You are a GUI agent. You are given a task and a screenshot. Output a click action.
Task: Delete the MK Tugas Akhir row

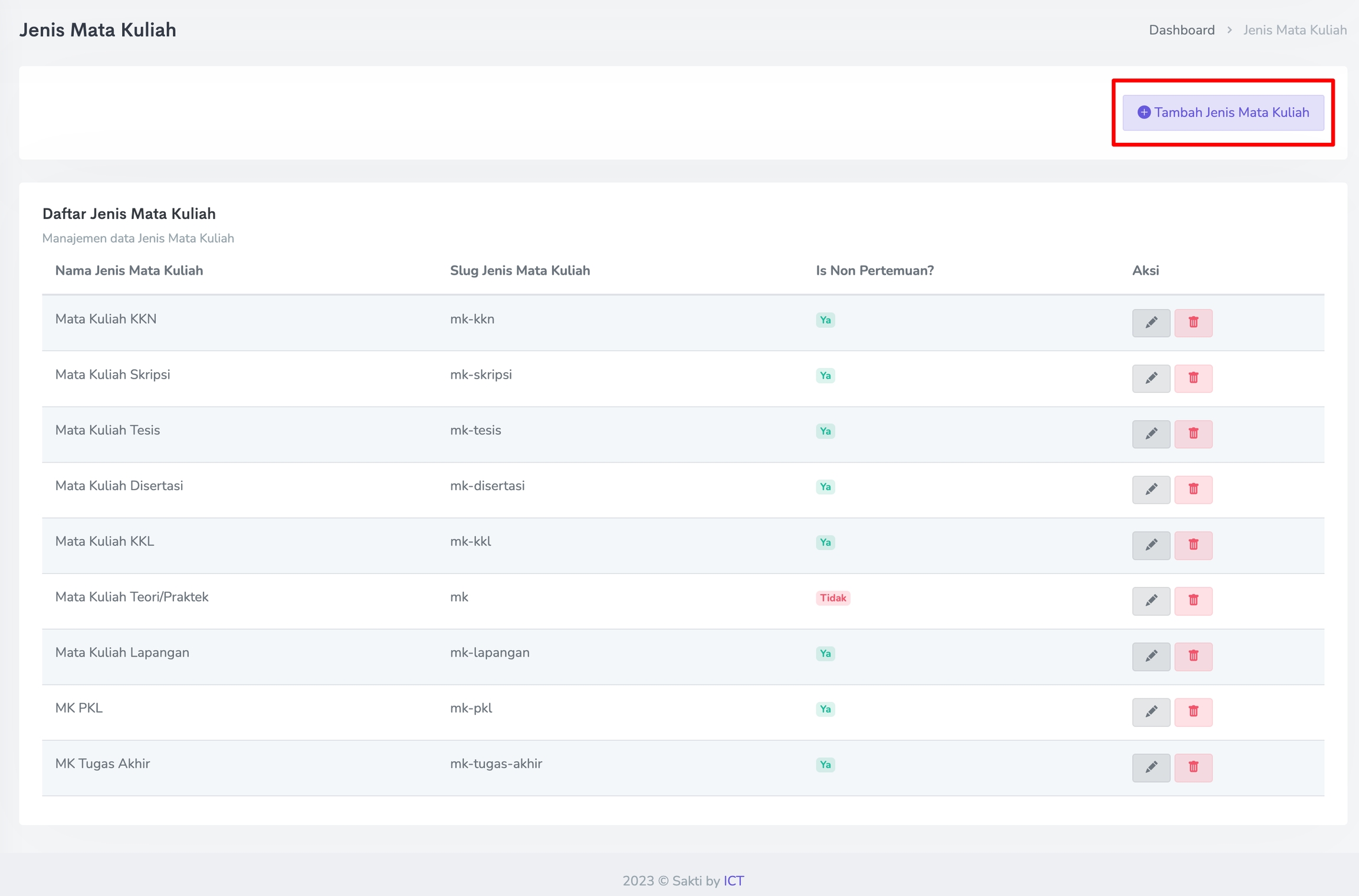point(1193,767)
